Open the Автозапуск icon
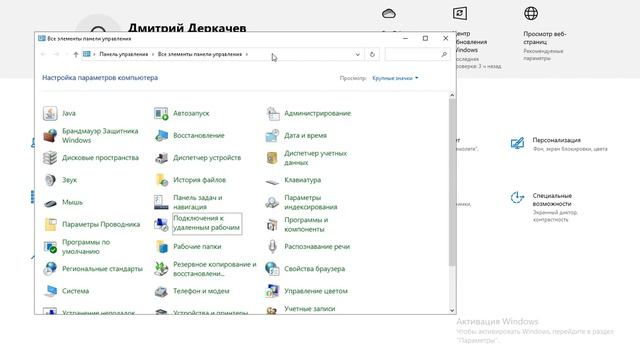This screenshot has width=640, height=360. (161, 113)
